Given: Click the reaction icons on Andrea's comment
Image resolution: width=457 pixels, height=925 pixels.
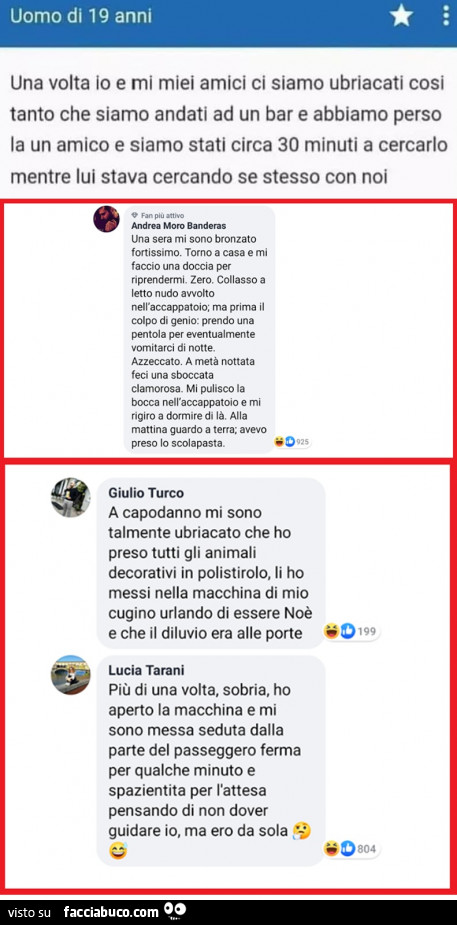Looking at the screenshot, I should click(x=284, y=441).
